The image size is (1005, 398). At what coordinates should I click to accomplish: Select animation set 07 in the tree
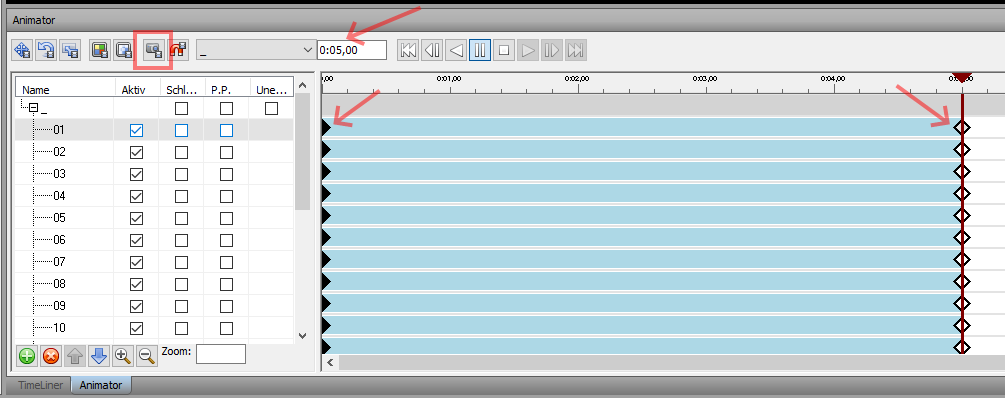(x=60, y=262)
